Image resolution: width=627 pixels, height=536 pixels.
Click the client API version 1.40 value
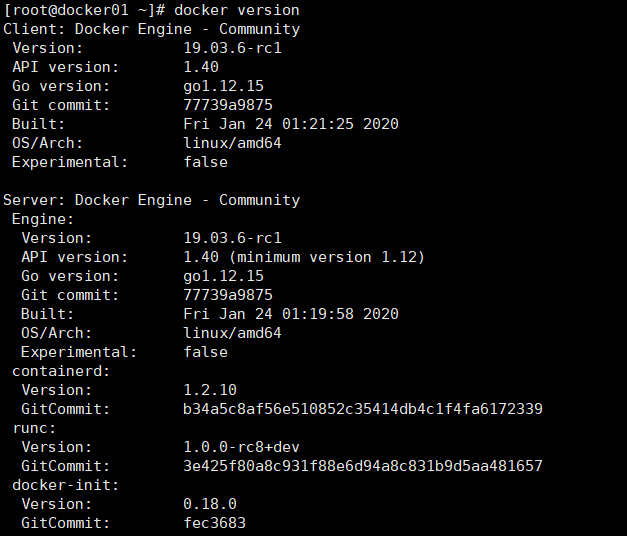[x=201, y=67]
